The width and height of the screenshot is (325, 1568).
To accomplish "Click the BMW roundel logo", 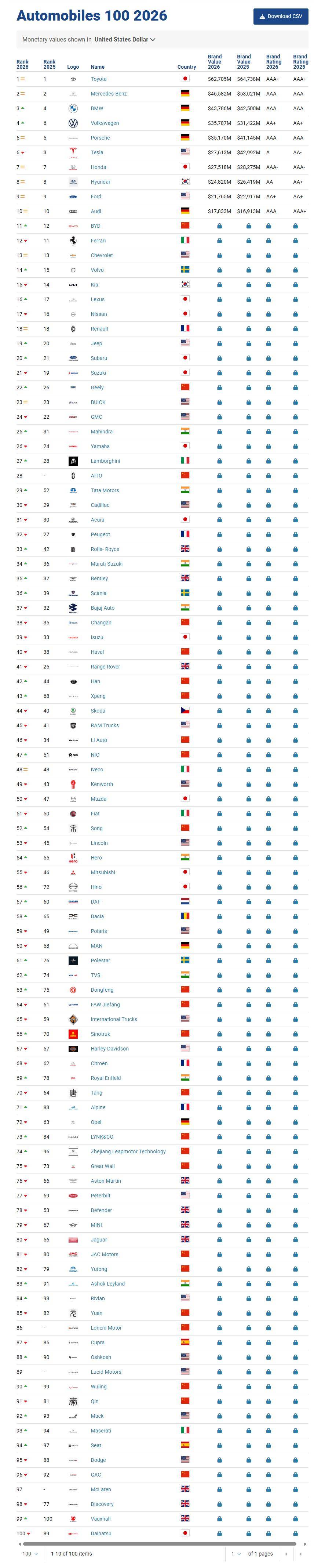I will click(x=73, y=108).
